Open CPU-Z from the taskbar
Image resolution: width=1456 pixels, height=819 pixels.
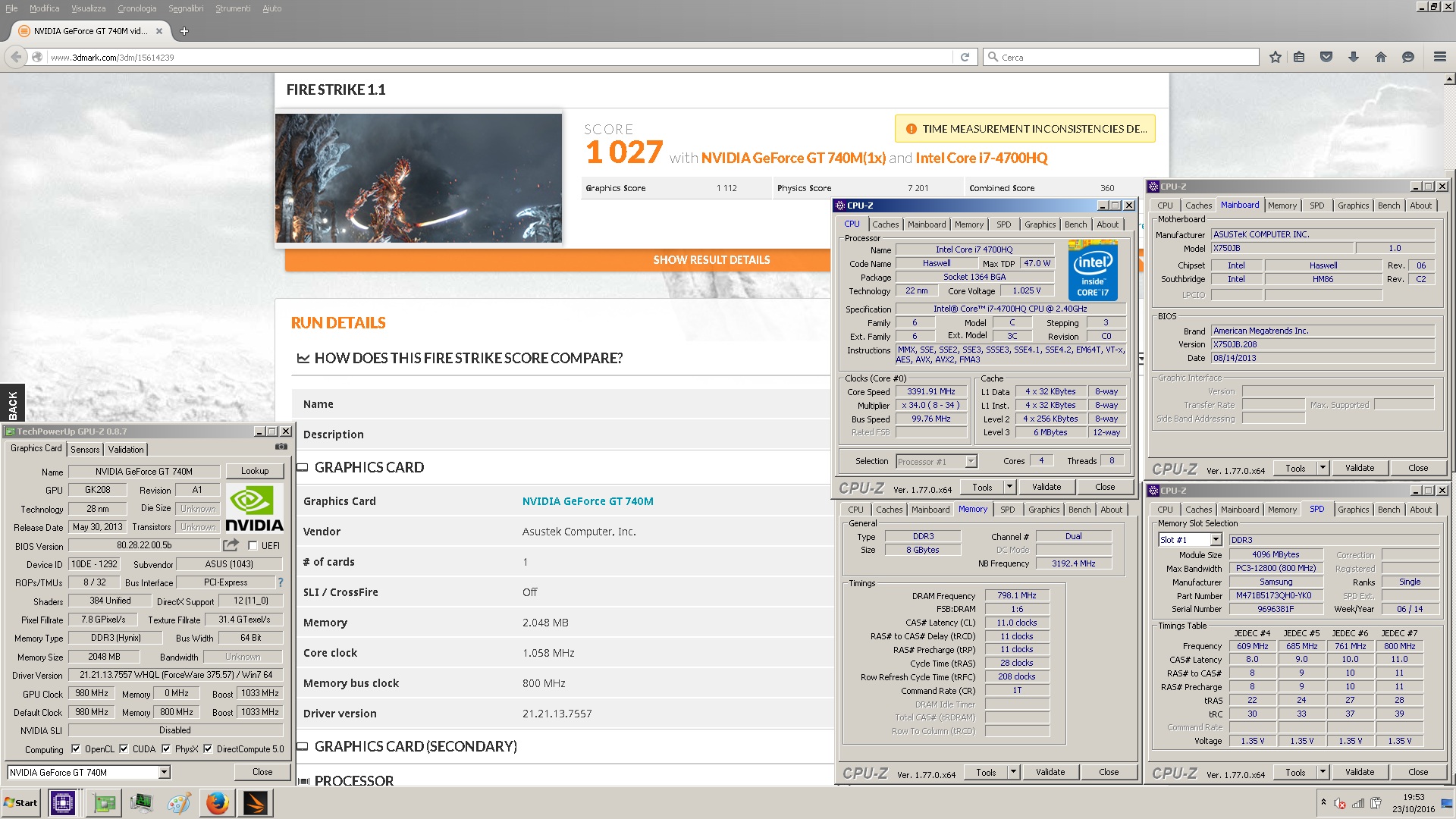tap(63, 803)
